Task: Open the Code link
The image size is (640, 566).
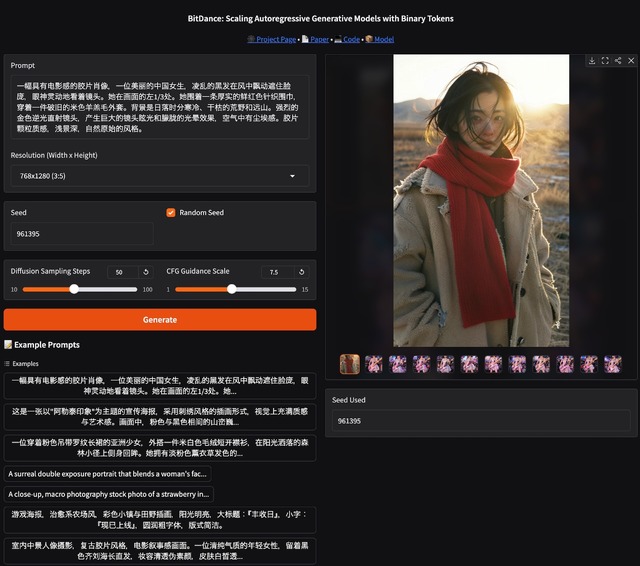Action: tap(350, 39)
